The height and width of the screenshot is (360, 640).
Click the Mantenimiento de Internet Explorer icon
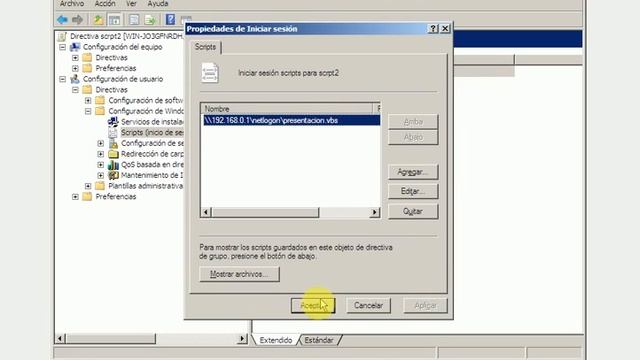[x=113, y=175]
